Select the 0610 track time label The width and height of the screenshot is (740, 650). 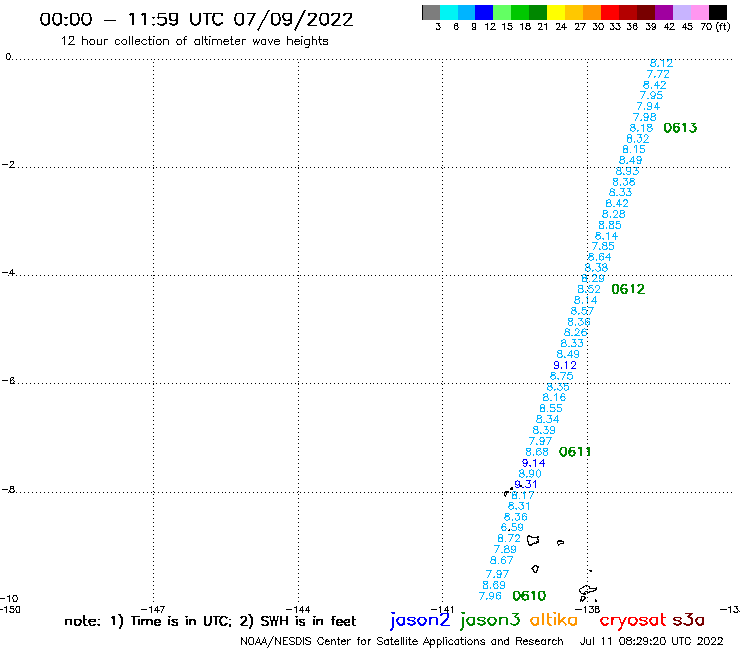(529, 596)
